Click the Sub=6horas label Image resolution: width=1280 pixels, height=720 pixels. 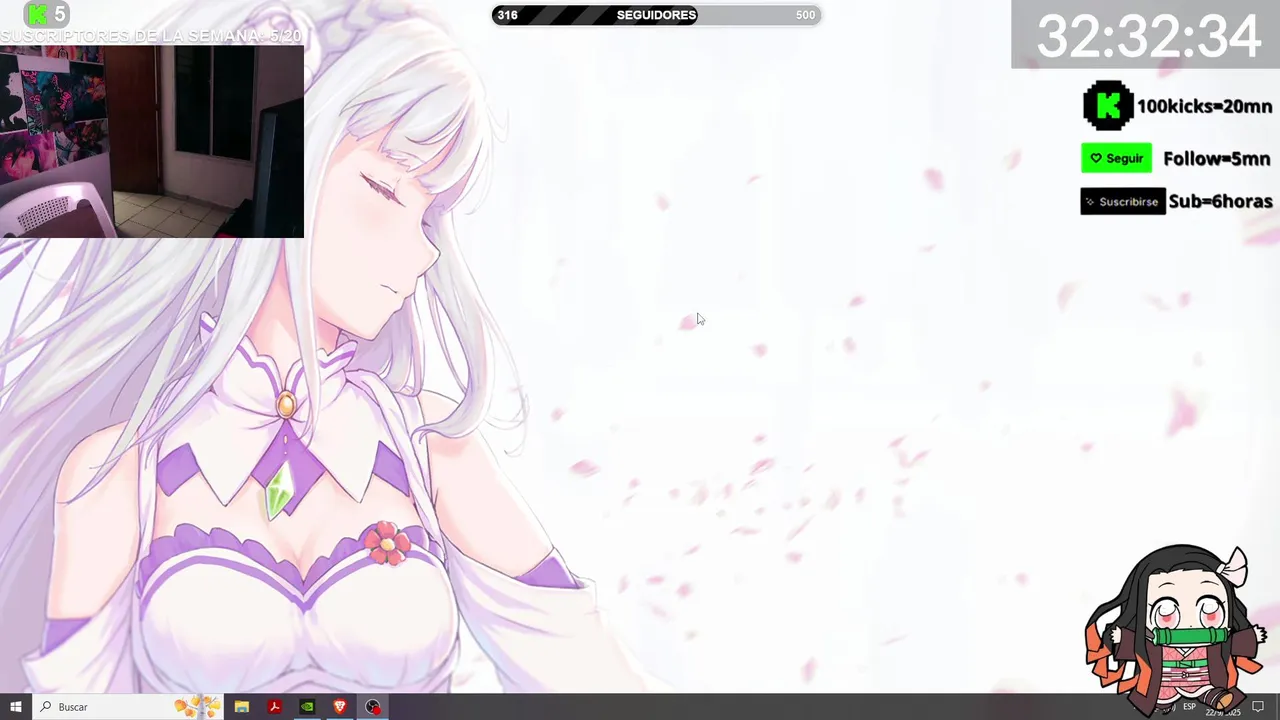pyautogui.click(x=1220, y=201)
